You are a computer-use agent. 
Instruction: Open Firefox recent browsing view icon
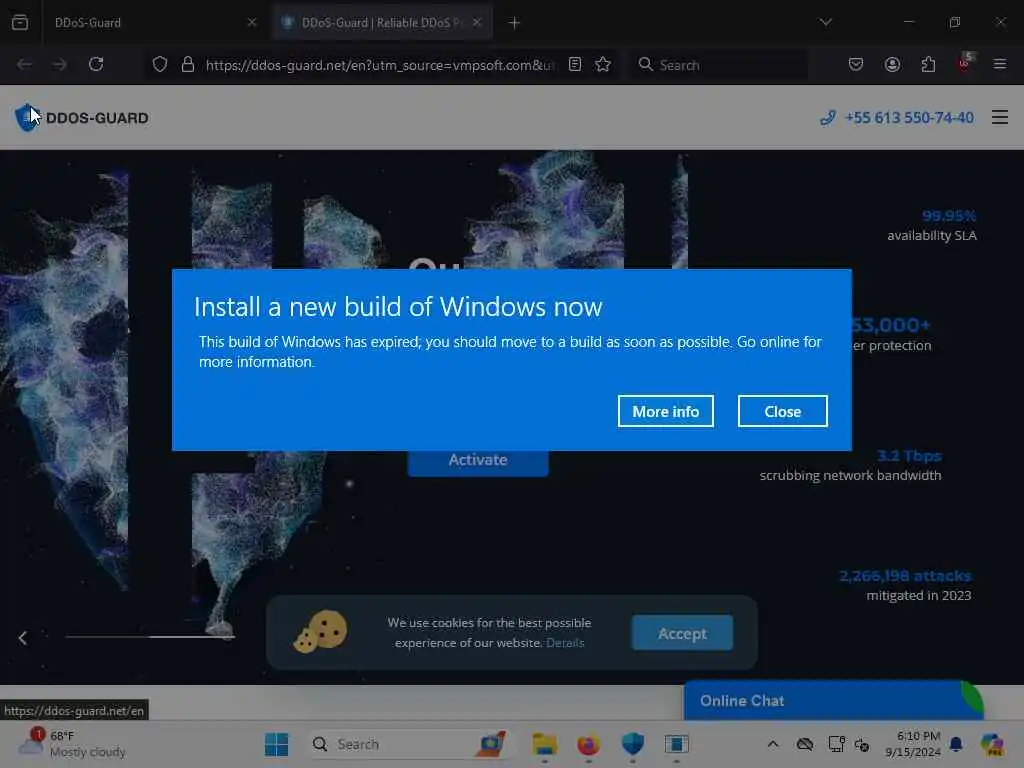[x=20, y=22]
